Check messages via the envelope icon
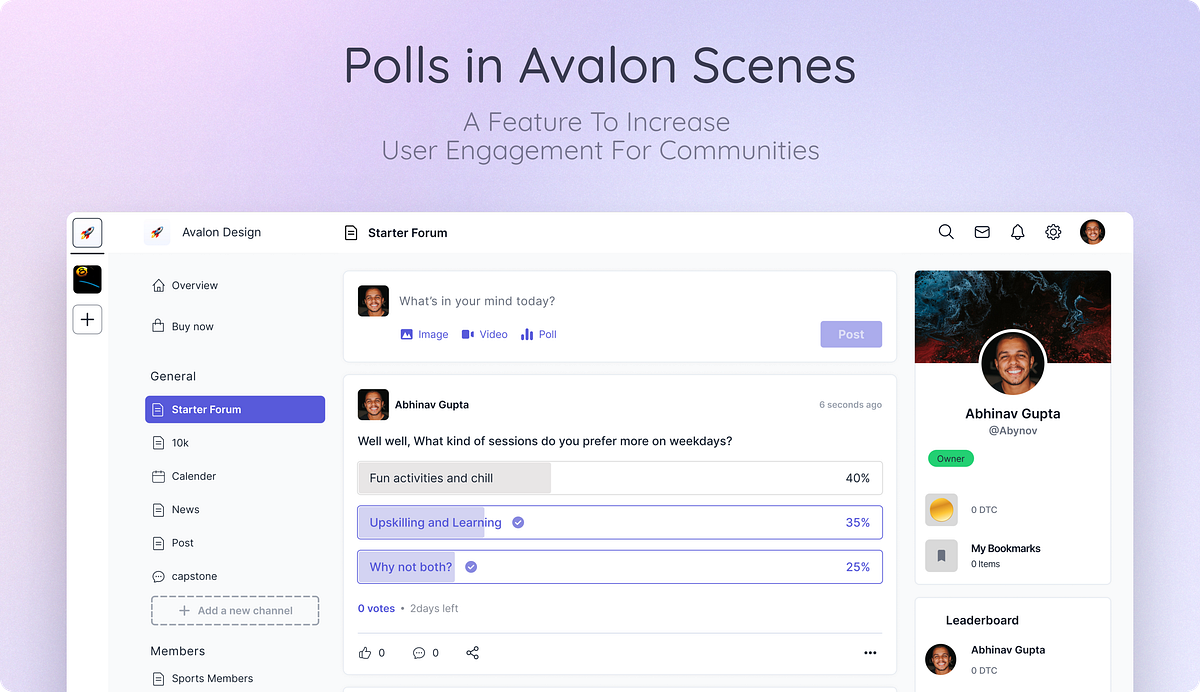This screenshot has width=1200, height=692. click(x=982, y=231)
